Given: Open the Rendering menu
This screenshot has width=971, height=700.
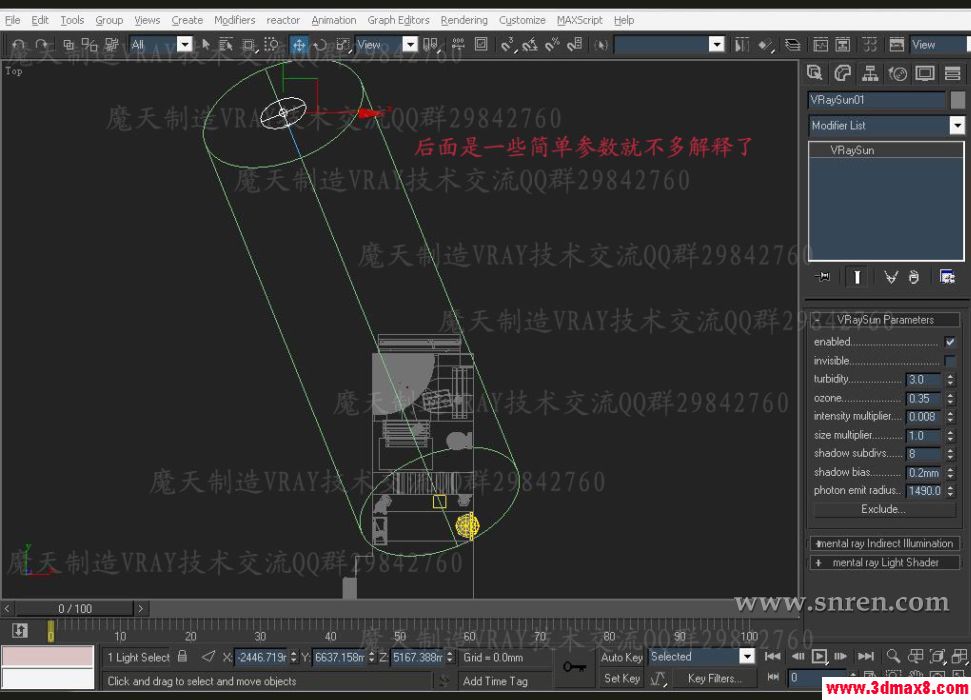Looking at the screenshot, I should pyautogui.click(x=464, y=19).
